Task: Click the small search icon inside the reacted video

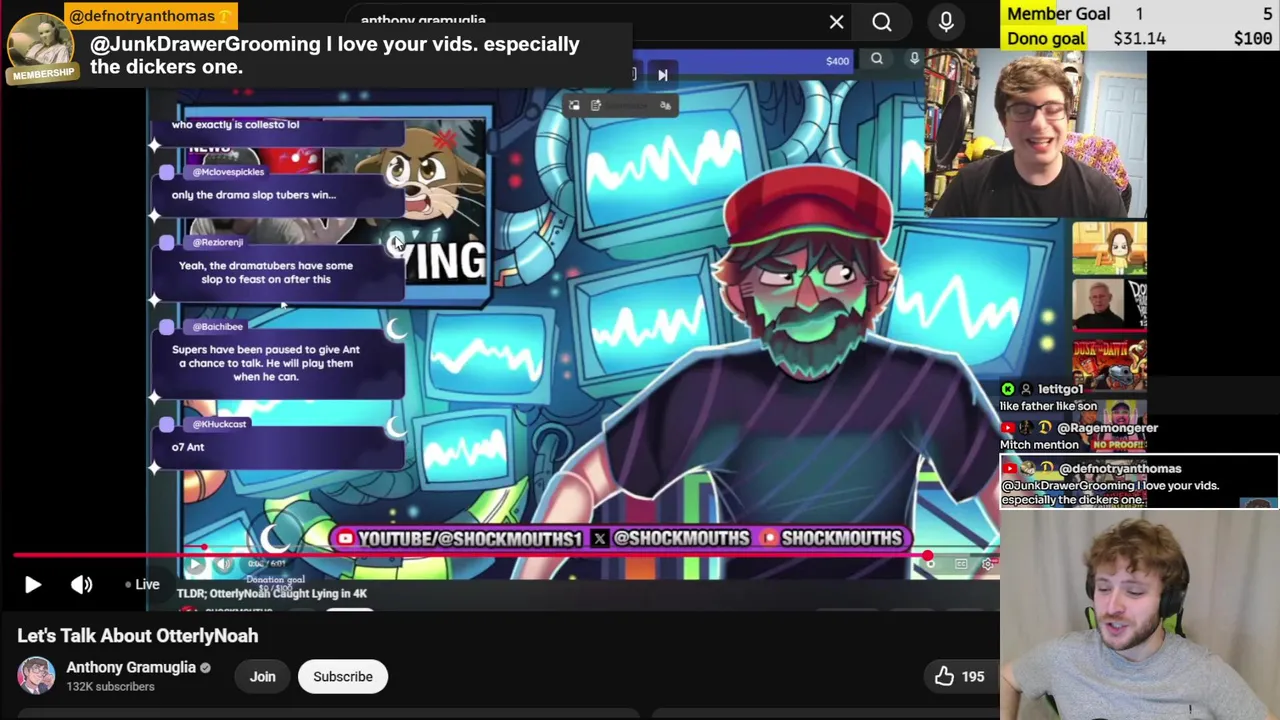Action: tap(877, 60)
